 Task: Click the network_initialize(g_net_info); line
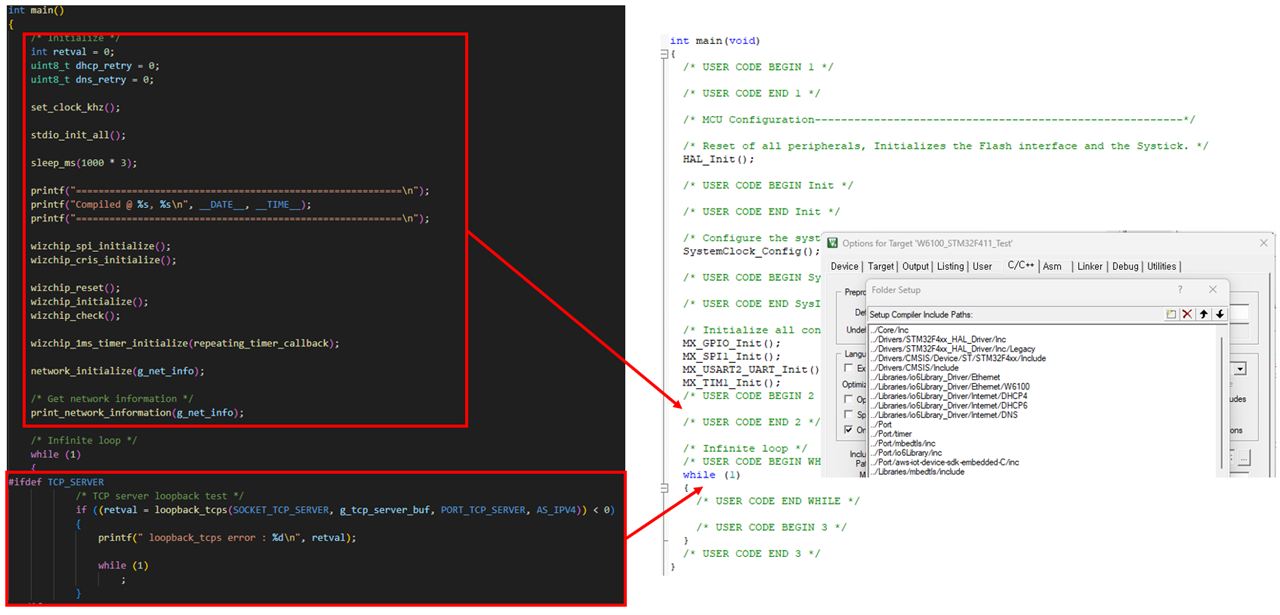[x=117, y=370]
